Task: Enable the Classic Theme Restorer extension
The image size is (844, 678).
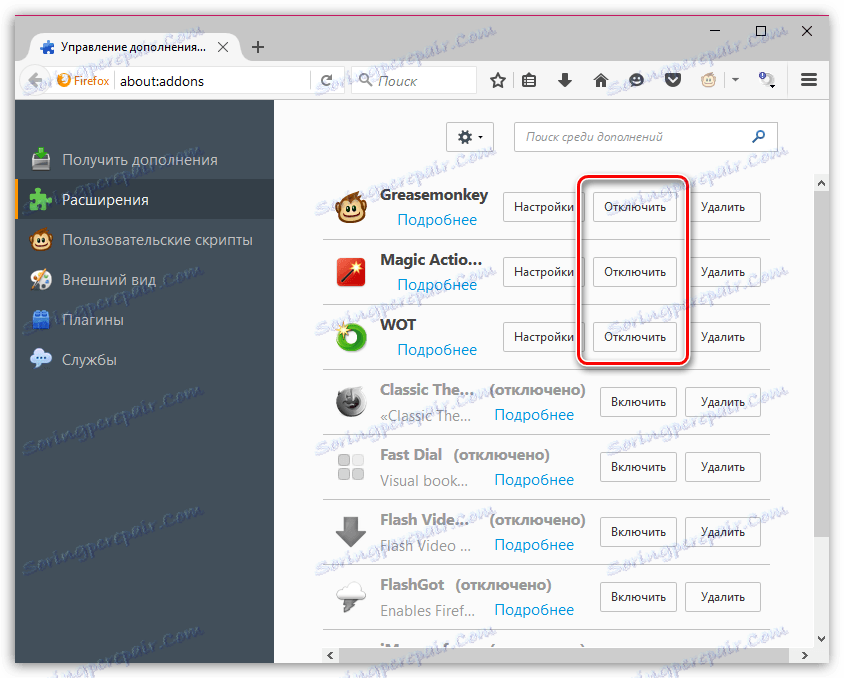Action: point(638,402)
